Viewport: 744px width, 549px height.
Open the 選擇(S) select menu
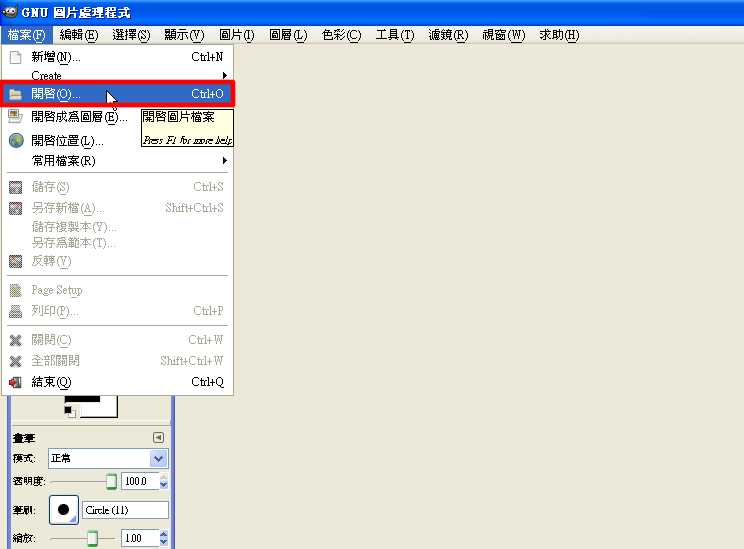[x=131, y=35]
